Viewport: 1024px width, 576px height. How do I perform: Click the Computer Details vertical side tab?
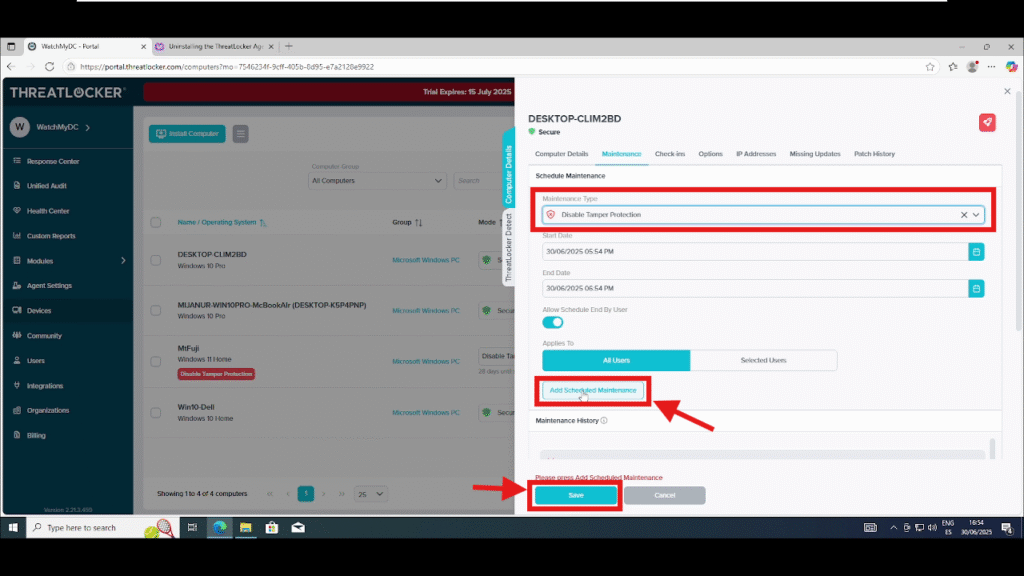508,168
